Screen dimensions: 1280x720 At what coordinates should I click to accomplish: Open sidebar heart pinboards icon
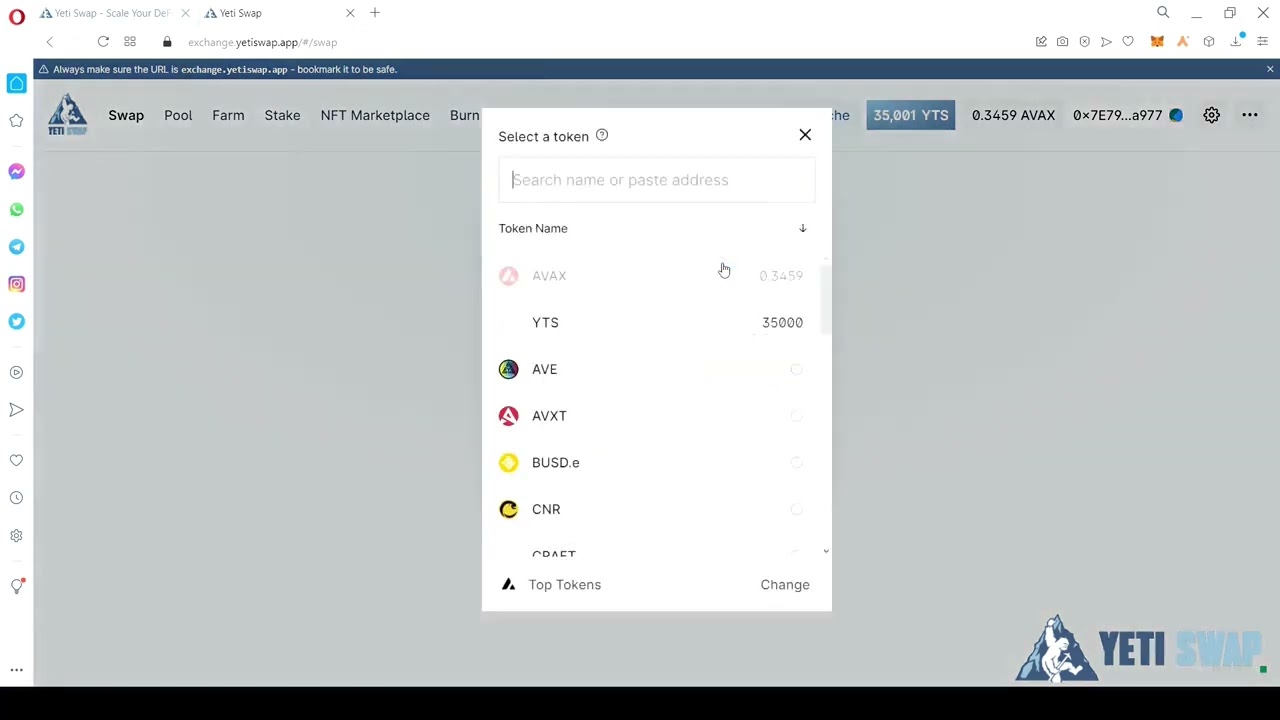pos(16,461)
